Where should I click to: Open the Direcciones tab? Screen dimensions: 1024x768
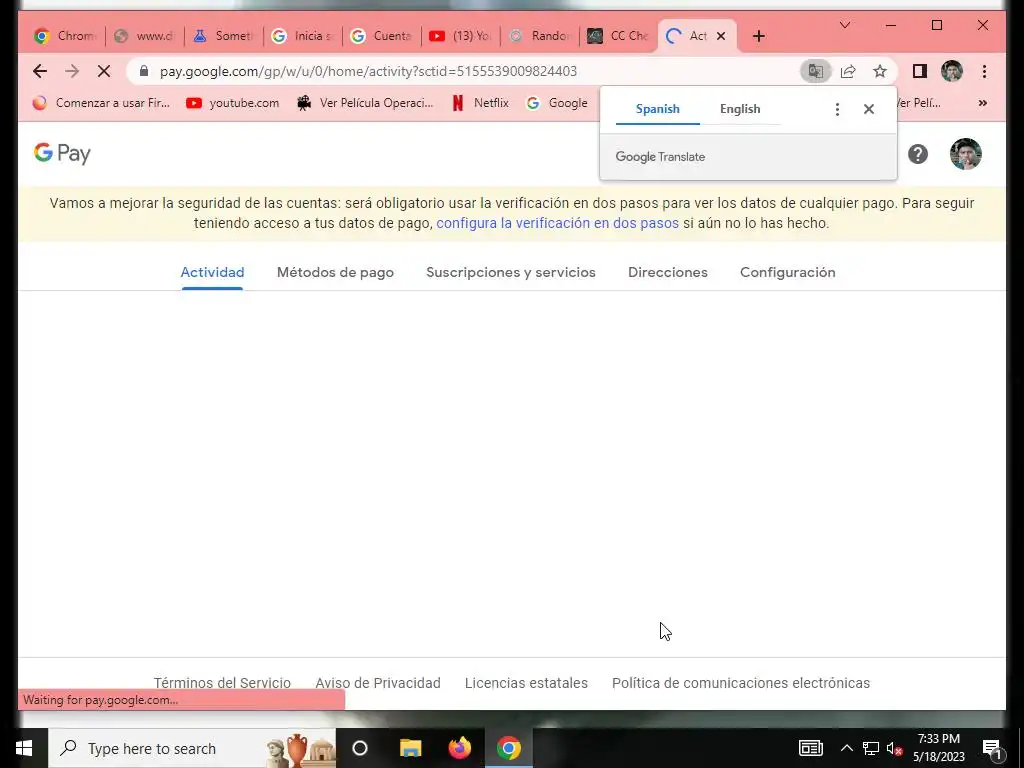tap(667, 272)
